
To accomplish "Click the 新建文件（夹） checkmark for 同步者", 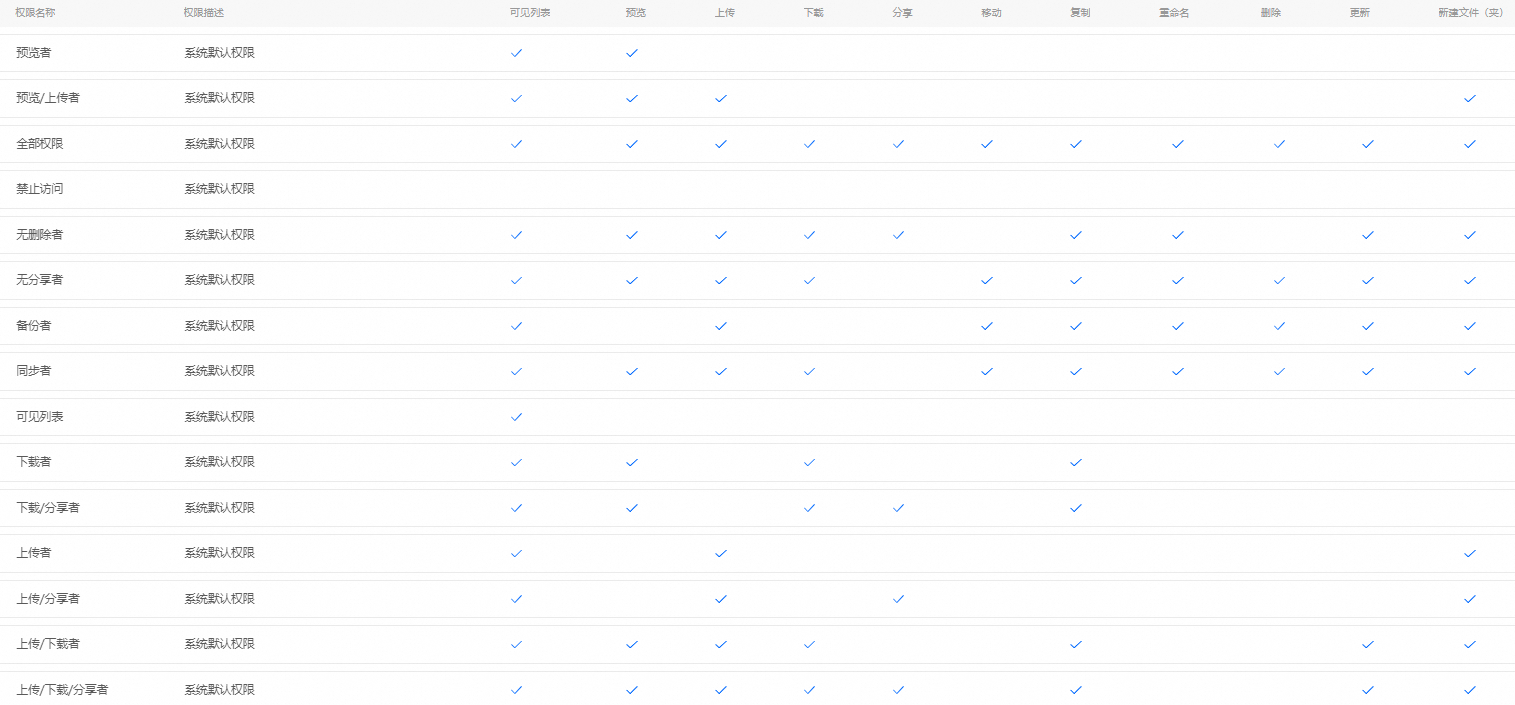I will (x=1470, y=371).
